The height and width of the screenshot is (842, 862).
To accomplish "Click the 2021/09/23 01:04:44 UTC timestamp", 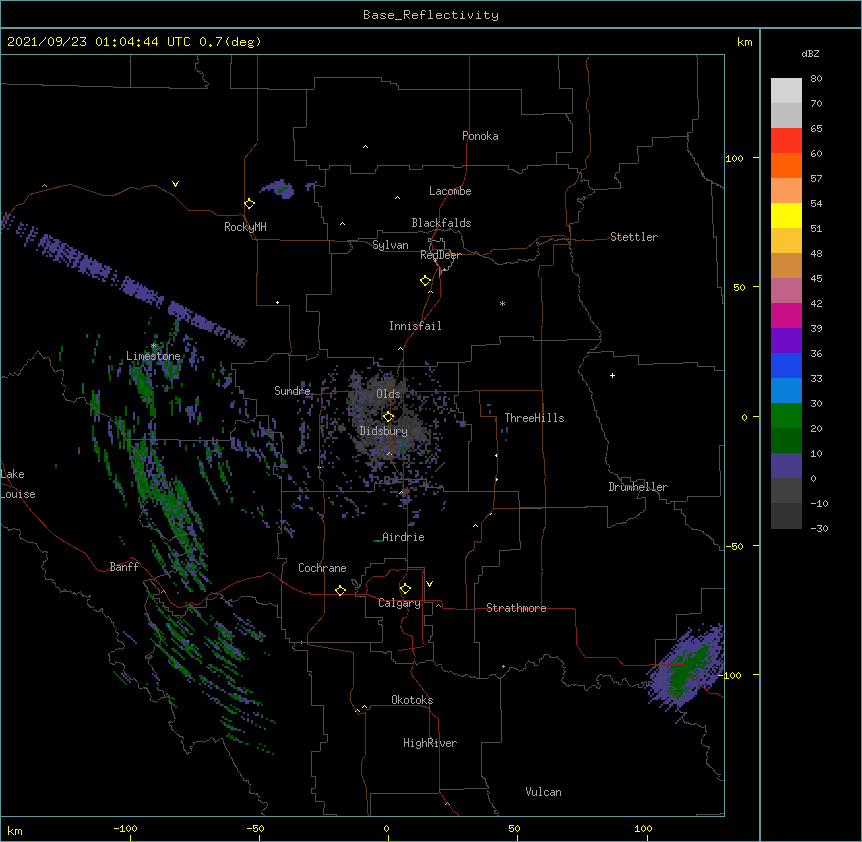I will point(99,42).
